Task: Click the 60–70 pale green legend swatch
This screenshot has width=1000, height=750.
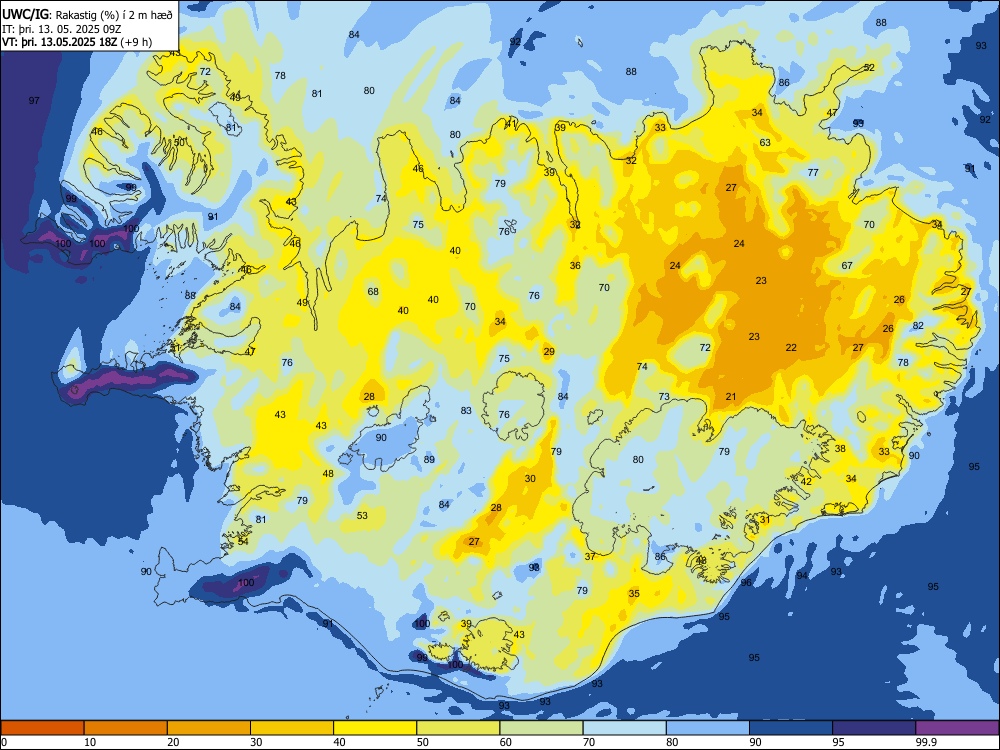Action: coord(541,728)
